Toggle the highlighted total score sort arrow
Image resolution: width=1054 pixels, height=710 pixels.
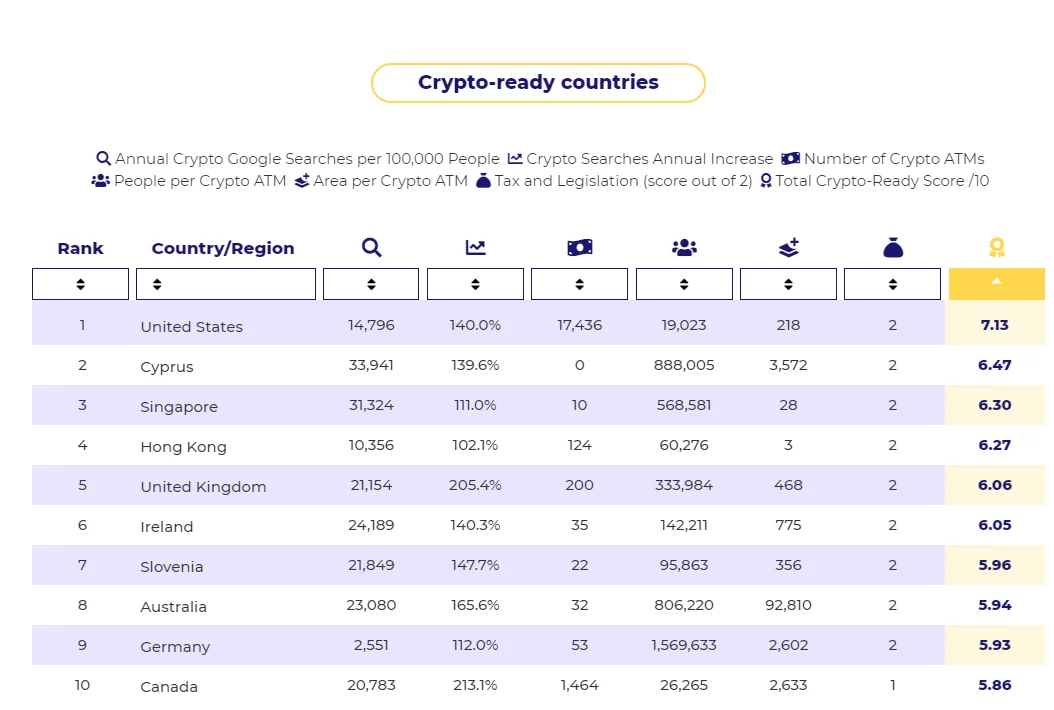[996, 283]
